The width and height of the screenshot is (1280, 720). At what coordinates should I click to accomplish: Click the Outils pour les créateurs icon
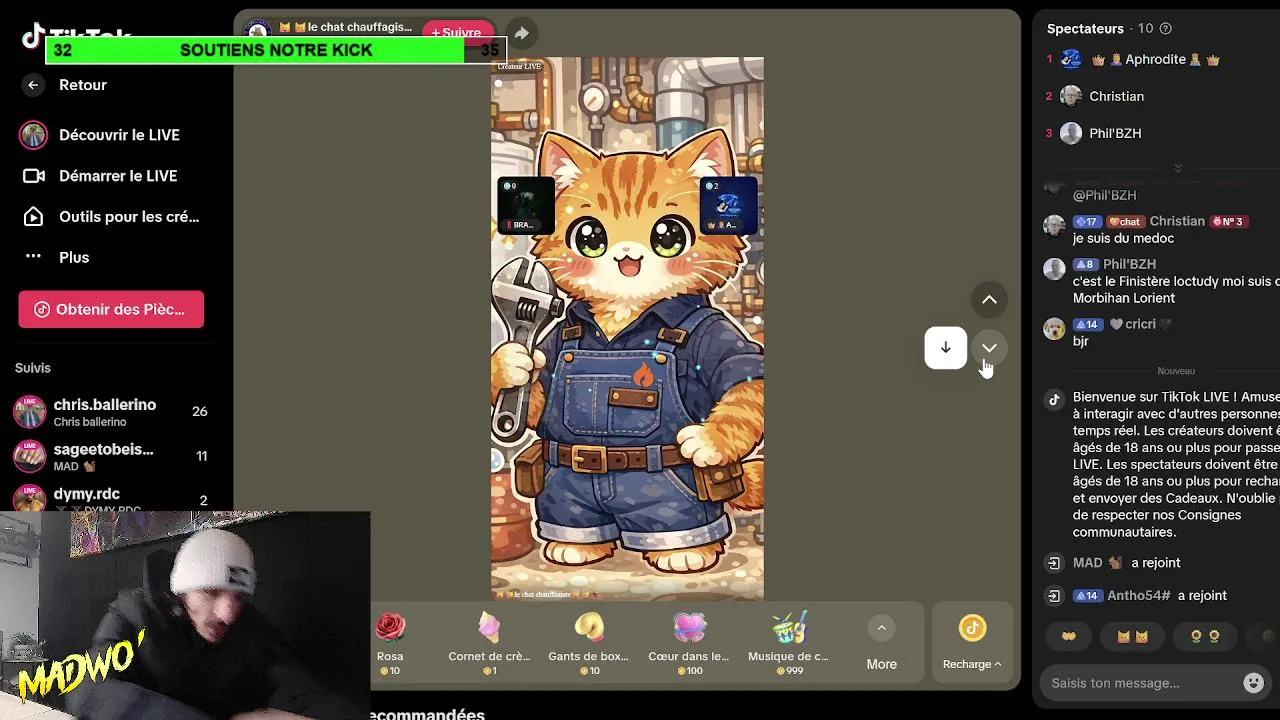pos(34,217)
